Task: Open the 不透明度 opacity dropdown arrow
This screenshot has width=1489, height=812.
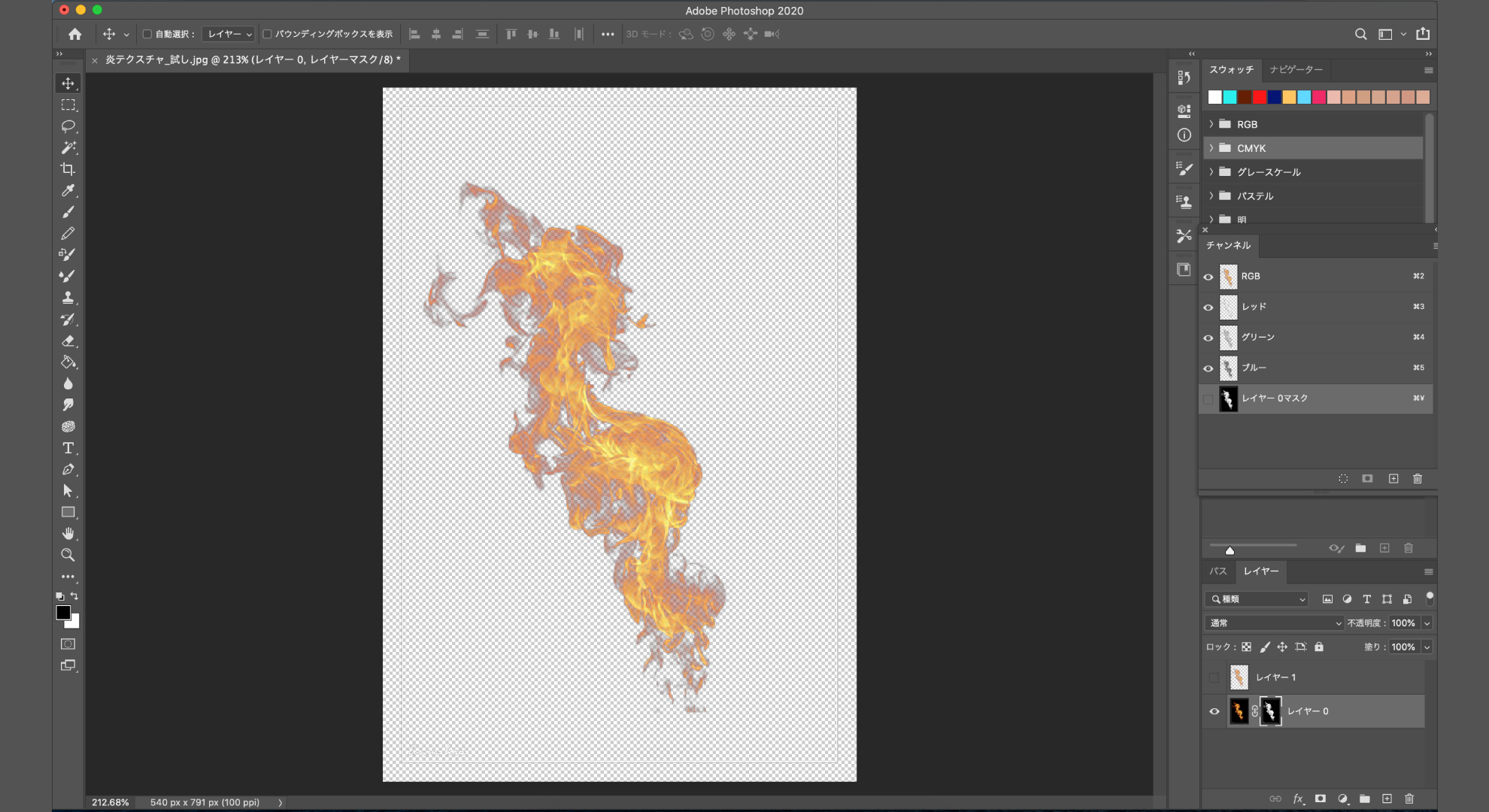Action: pos(1427,623)
